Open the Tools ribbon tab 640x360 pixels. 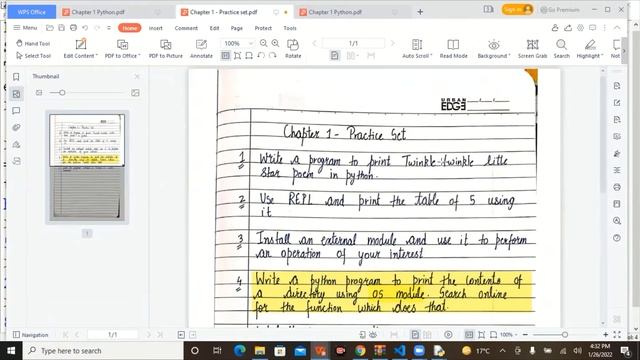[x=290, y=28]
